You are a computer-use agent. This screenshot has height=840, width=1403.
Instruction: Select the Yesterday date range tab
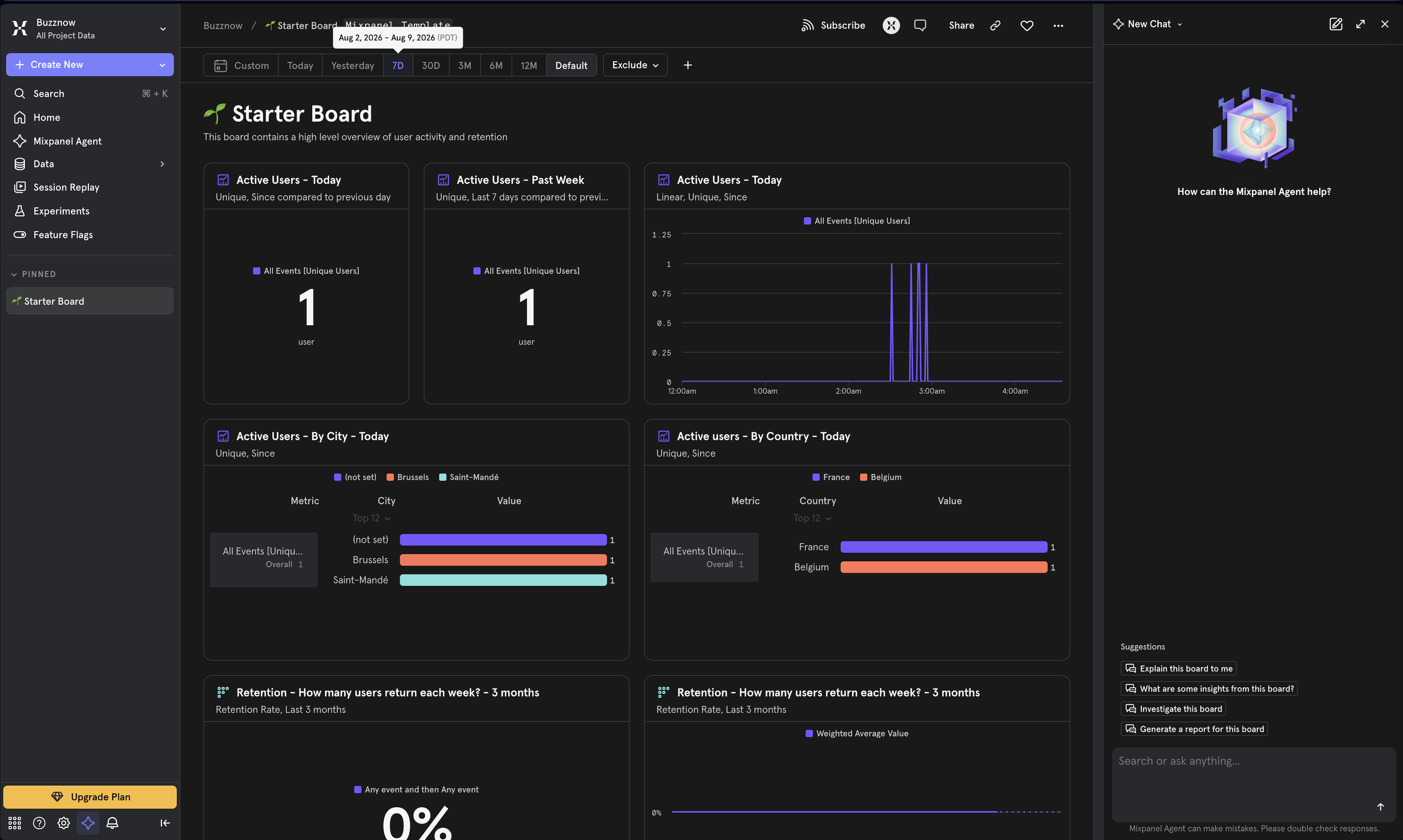(x=352, y=66)
